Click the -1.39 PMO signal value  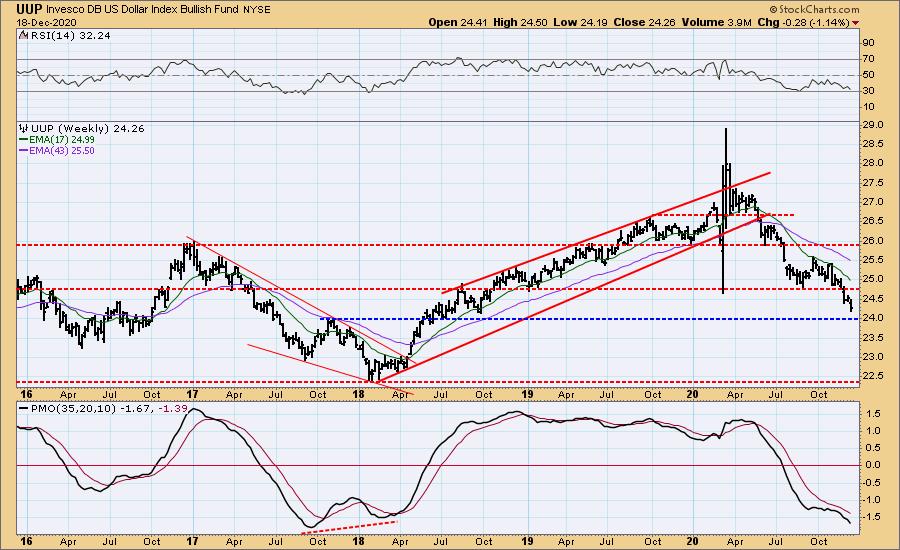172,409
